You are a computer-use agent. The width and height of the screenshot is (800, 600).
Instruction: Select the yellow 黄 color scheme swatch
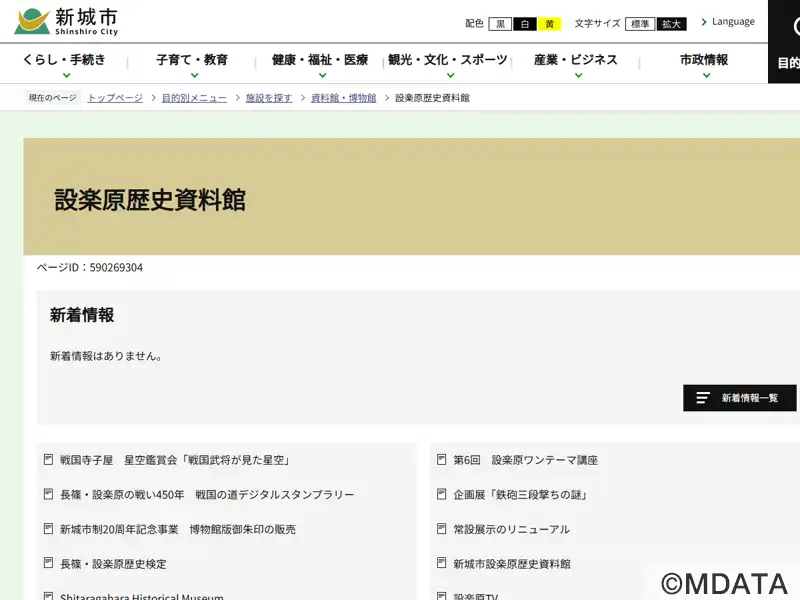click(x=550, y=24)
